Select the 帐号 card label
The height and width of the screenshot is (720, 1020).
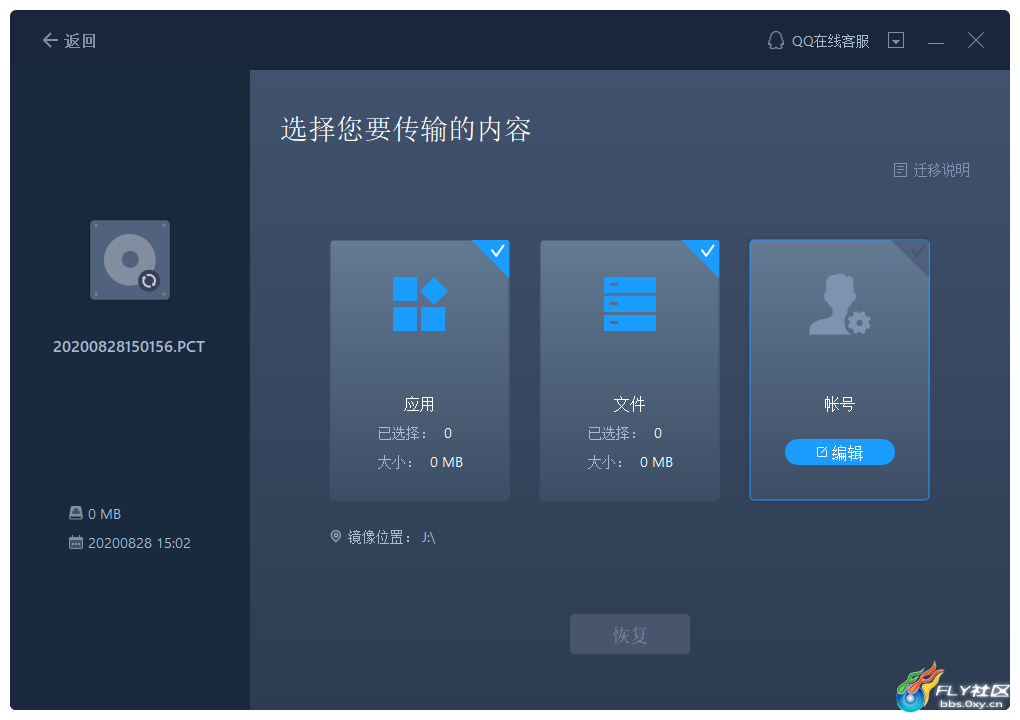[839, 404]
